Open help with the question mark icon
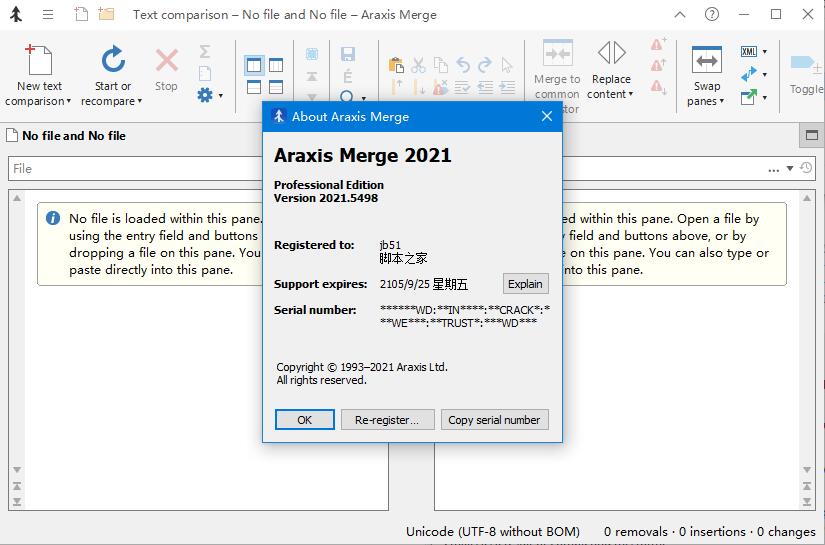The image size is (825, 545). [712, 14]
